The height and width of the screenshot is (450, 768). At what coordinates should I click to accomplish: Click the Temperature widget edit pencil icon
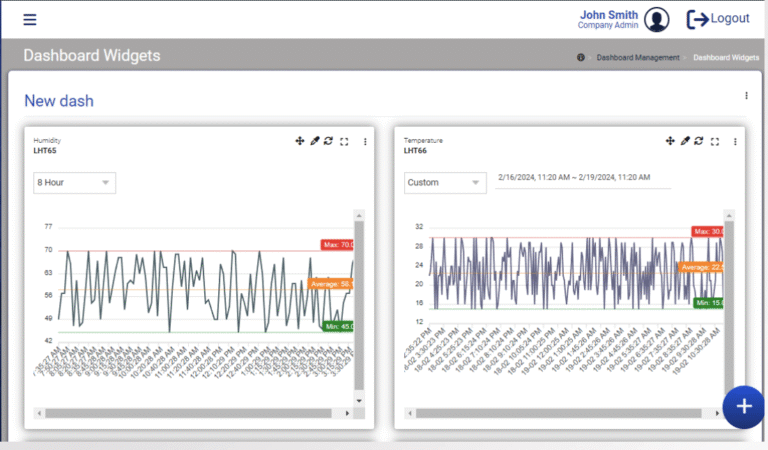(x=685, y=141)
